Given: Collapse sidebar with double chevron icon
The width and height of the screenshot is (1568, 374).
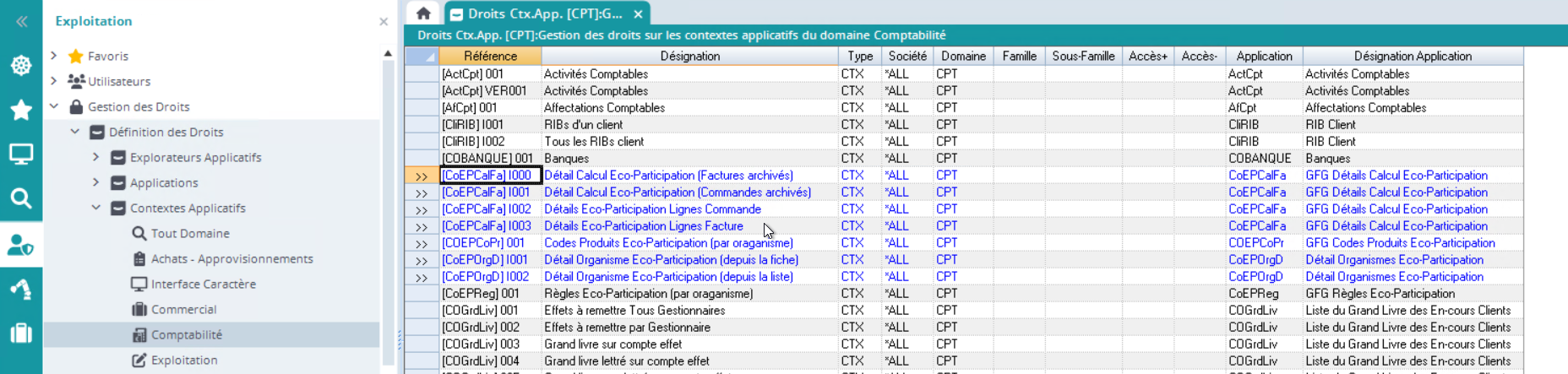Looking at the screenshot, I should 21,22.
